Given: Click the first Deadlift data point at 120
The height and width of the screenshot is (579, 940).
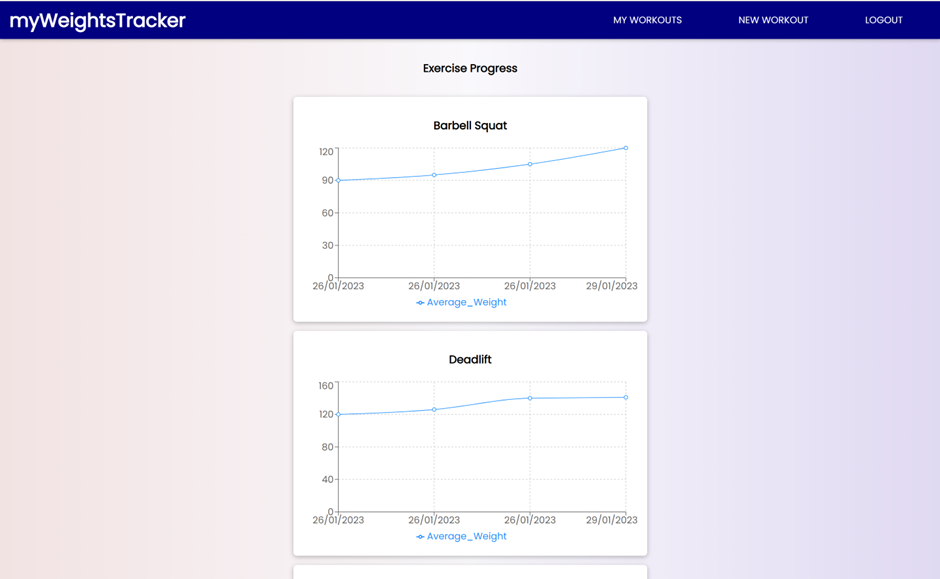Looking at the screenshot, I should click(x=339, y=413).
